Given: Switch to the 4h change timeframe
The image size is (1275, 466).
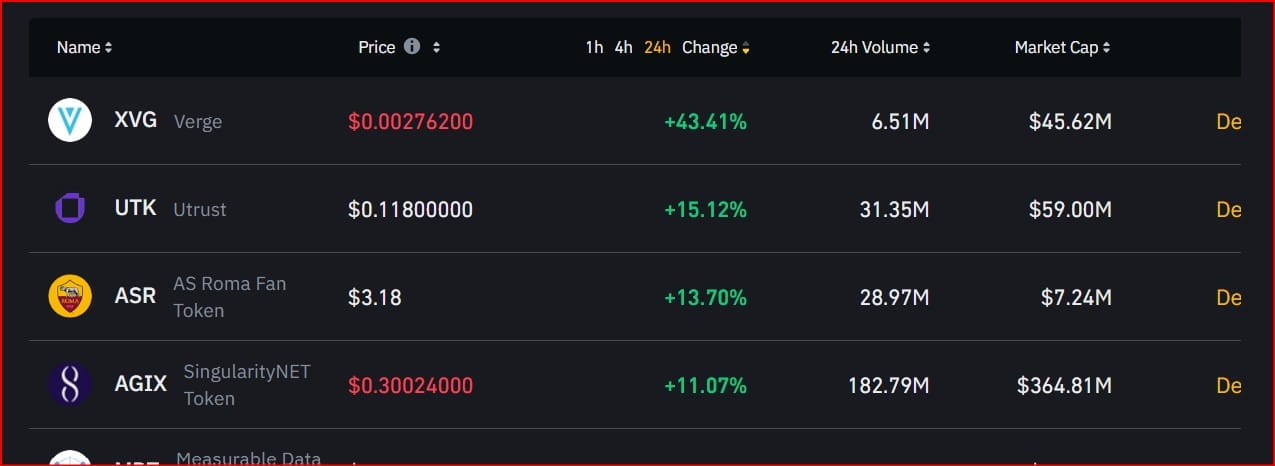Looking at the screenshot, I should 623,47.
